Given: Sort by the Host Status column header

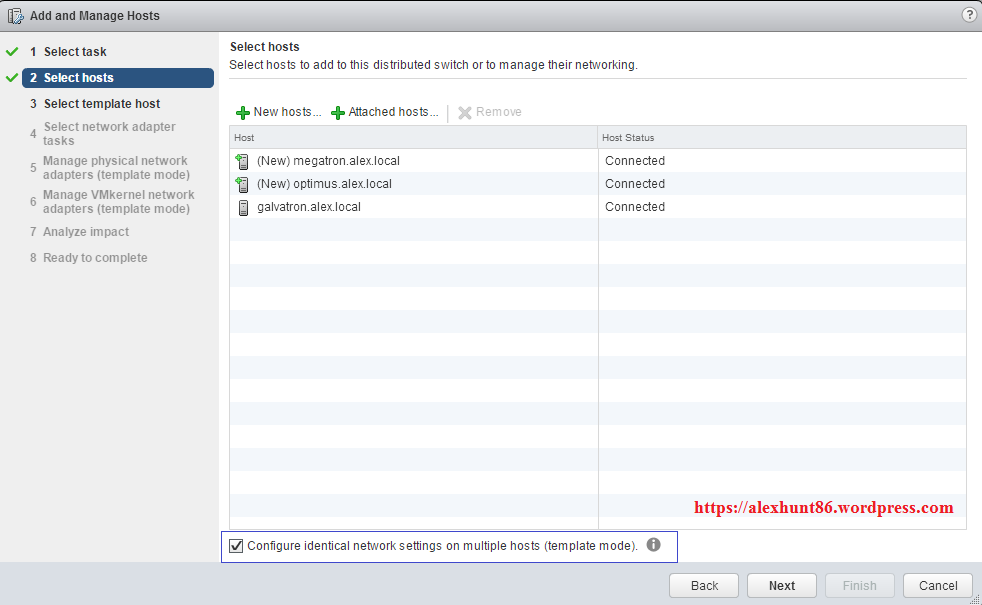Looking at the screenshot, I should [782, 137].
